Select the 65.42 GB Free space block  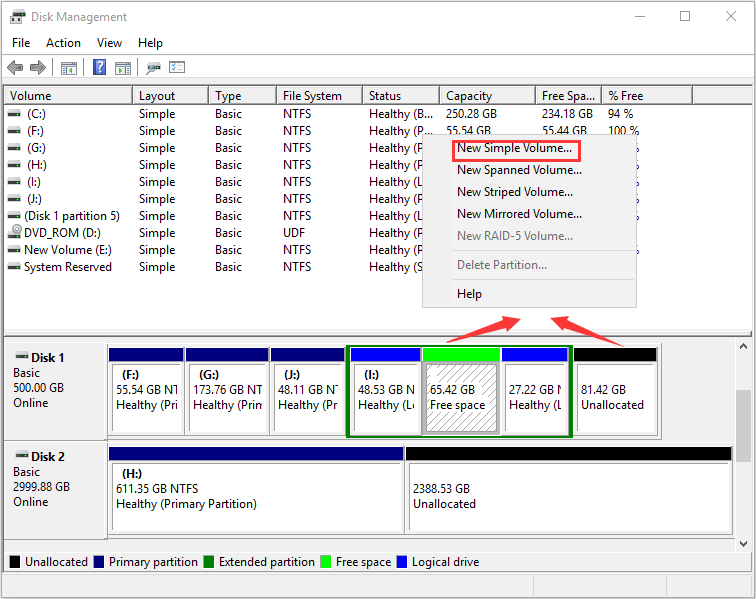tap(461, 391)
